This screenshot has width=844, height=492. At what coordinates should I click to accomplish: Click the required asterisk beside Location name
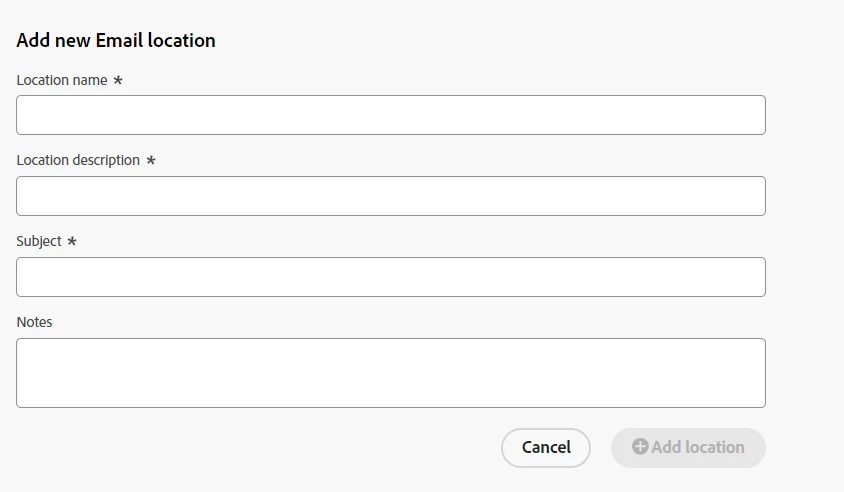pyautogui.click(x=118, y=80)
